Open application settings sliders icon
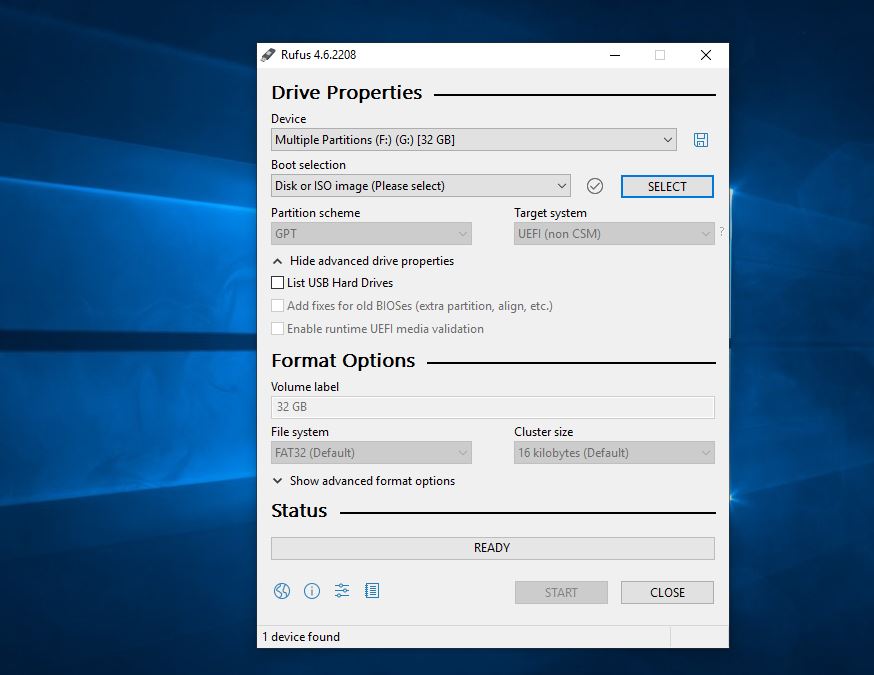874x675 pixels. (342, 591)
